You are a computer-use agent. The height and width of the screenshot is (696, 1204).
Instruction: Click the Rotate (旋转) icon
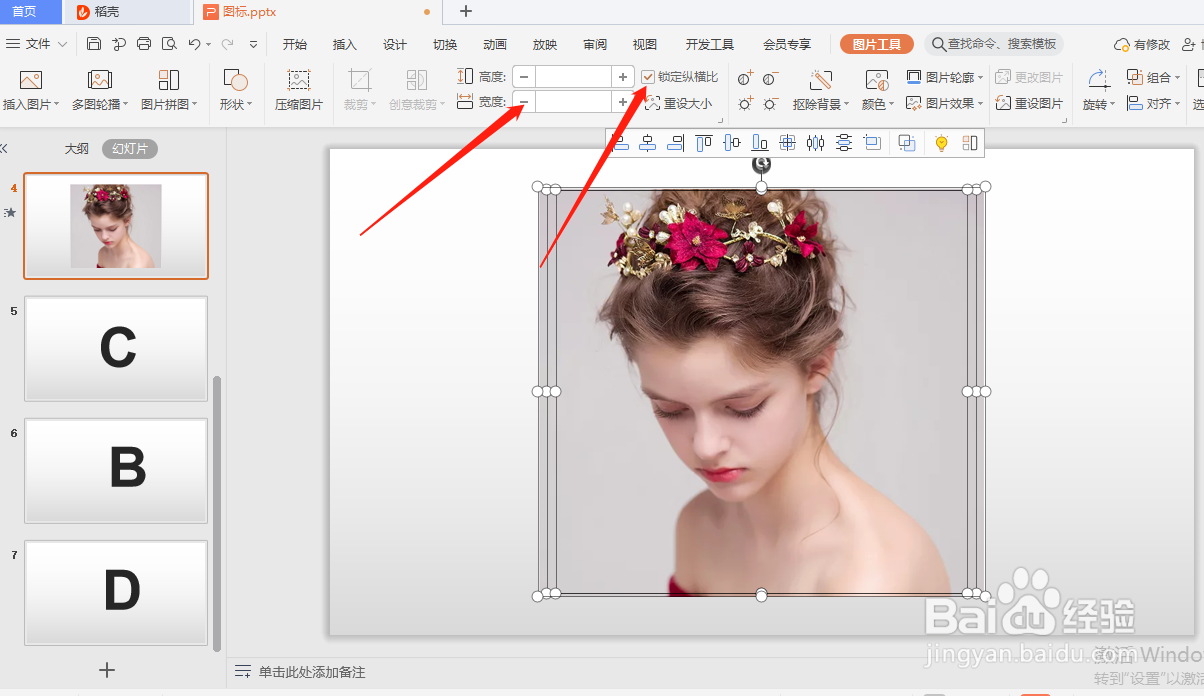tap(1098, 81)
